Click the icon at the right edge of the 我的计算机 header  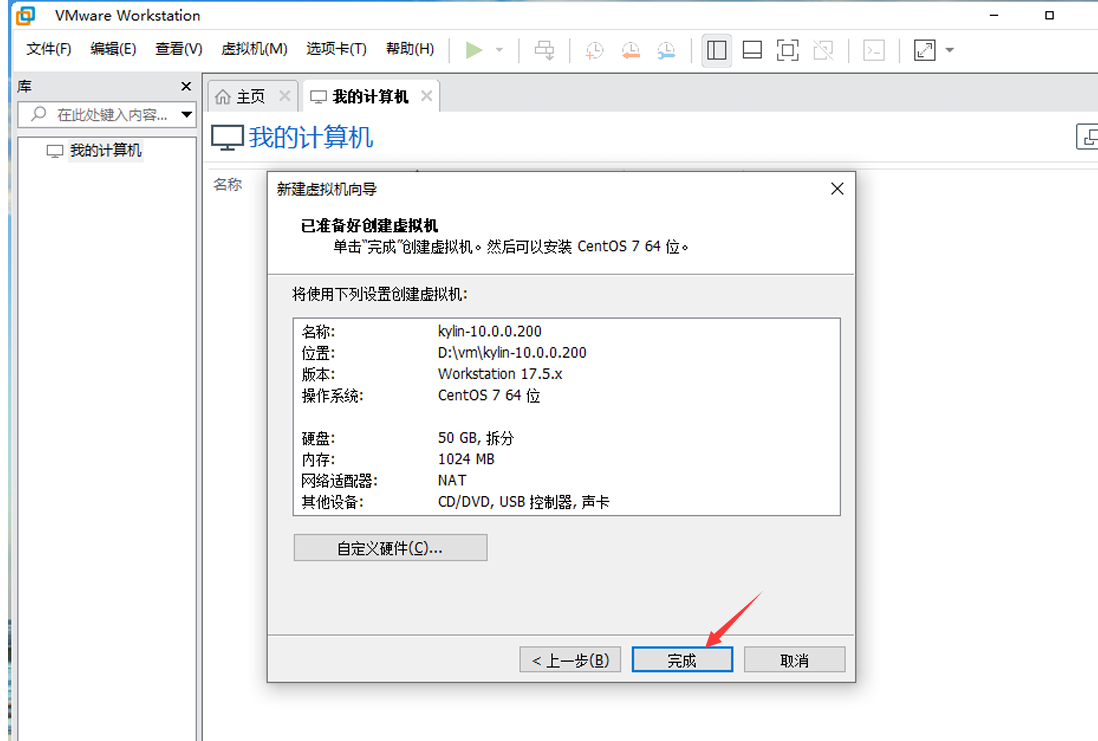tap(1087, 137)
